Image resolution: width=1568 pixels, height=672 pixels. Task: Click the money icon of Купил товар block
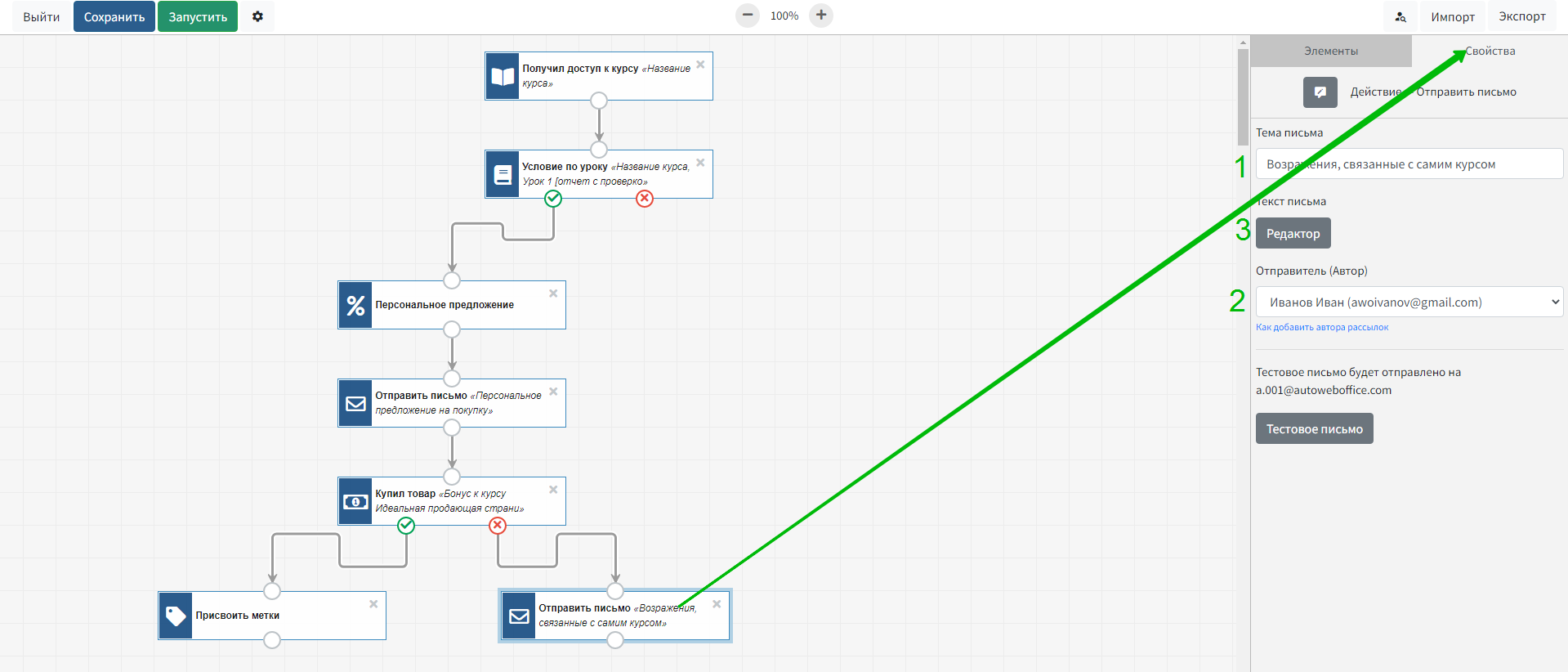tap(355, 501)
